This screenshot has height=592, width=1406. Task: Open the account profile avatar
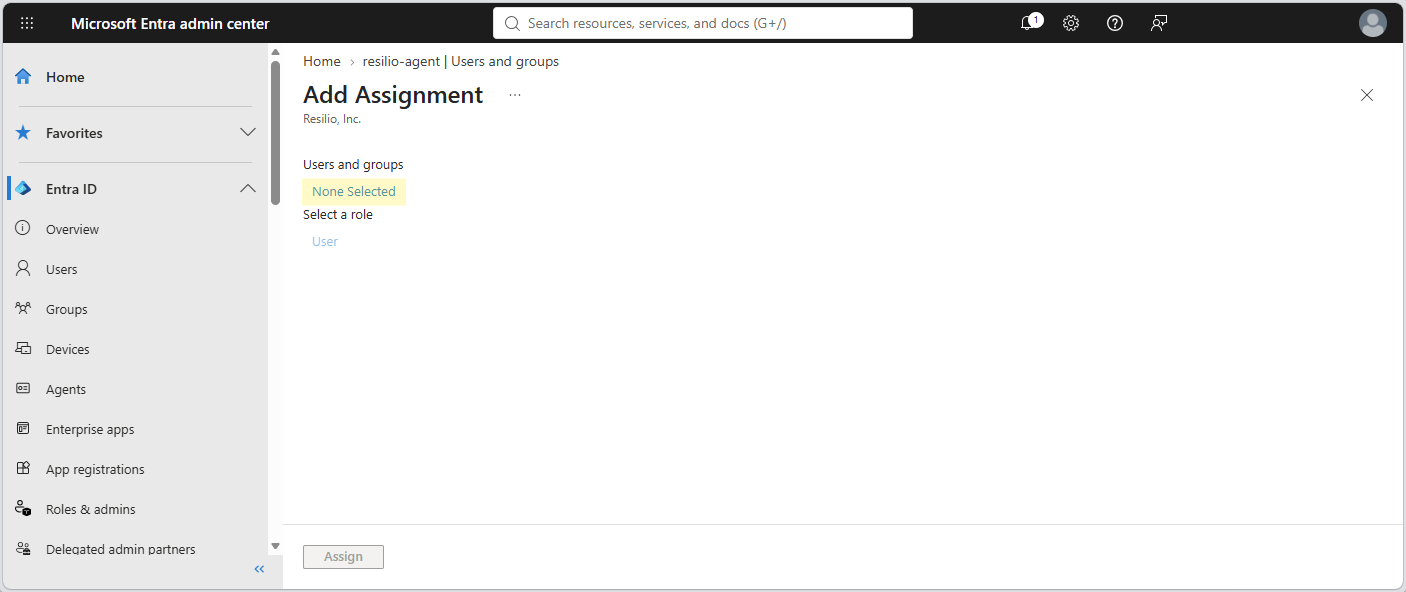click(1373, 23)
